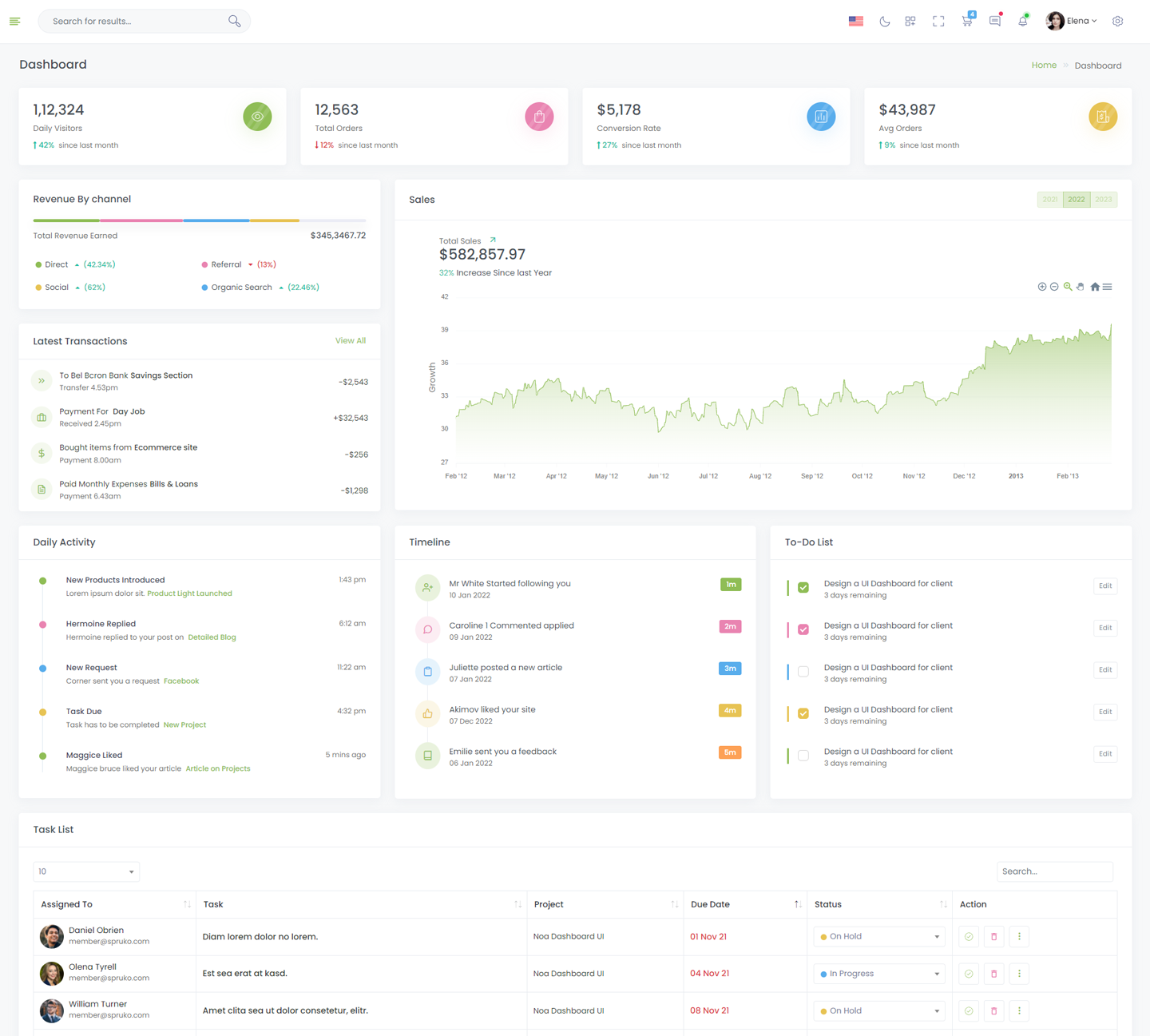Expand the entries-per-page dropdown showing 10
1150x1036 pixels.
pyautogui.click(x=86, y=871)
